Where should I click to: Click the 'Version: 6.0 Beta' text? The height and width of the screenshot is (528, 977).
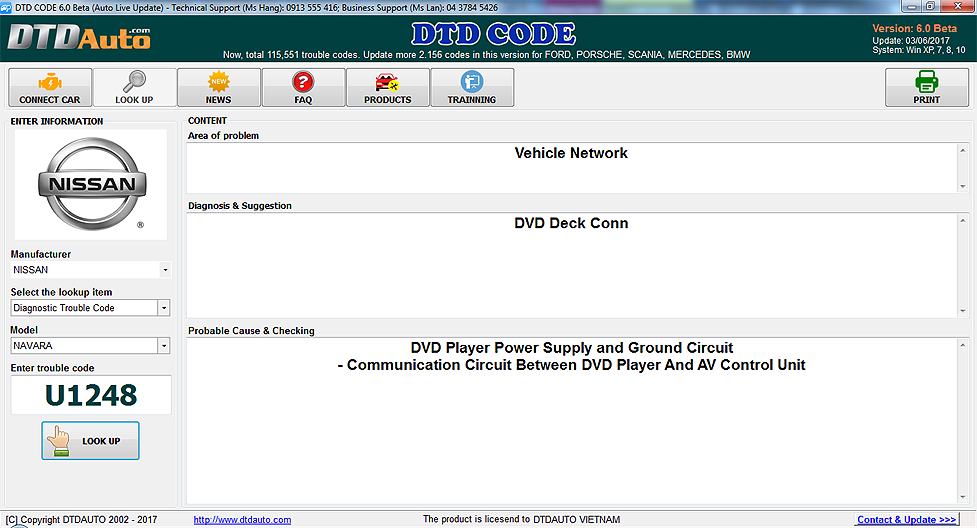tap(914, 29)
